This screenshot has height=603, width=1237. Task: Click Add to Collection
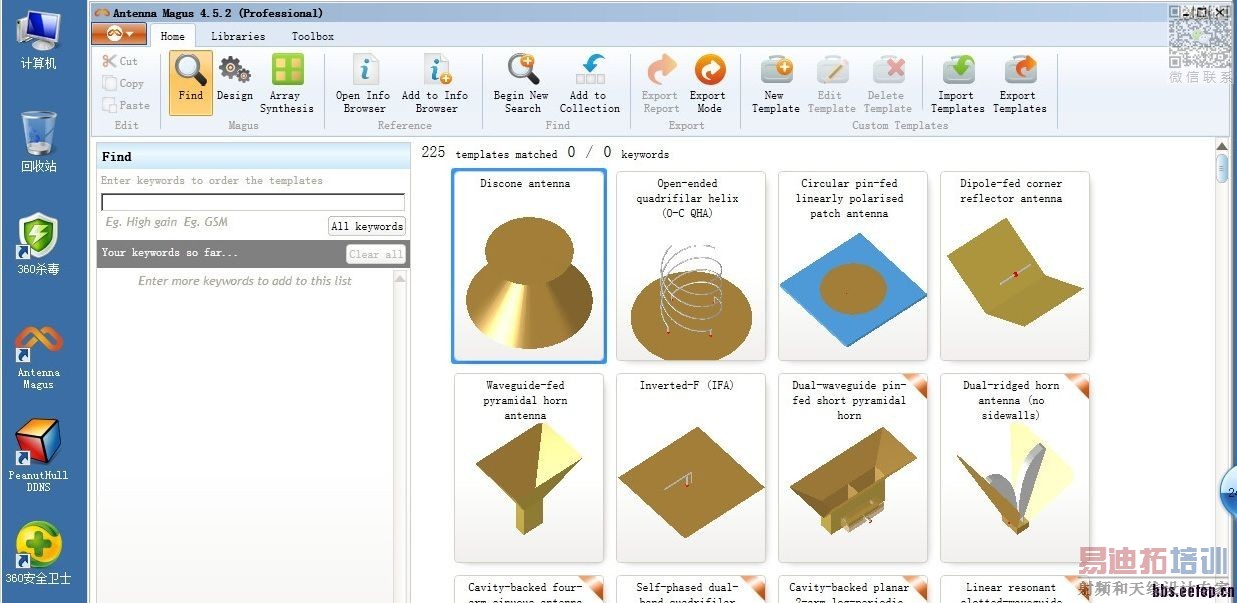[x=589, y=84]
